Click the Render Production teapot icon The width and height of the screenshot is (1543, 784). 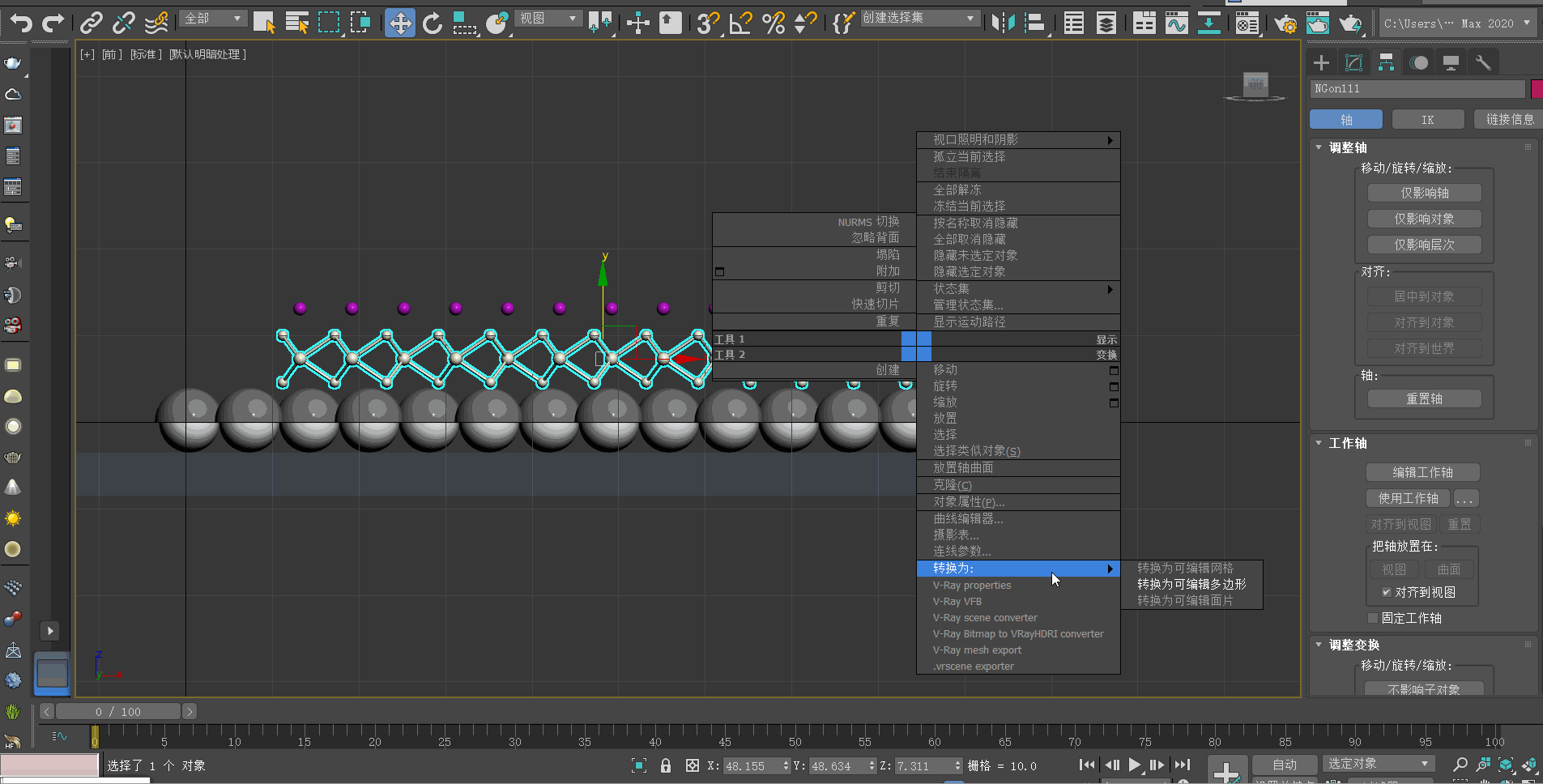(1350, 23)
